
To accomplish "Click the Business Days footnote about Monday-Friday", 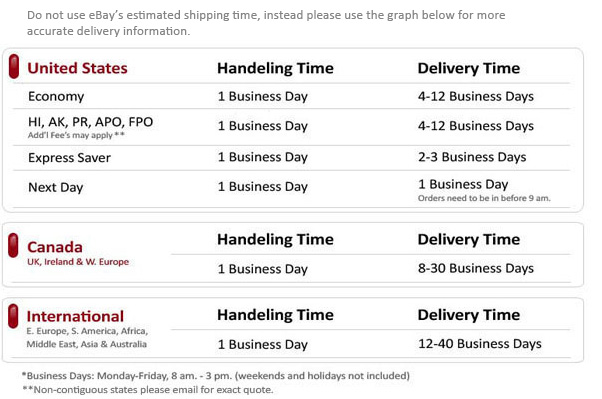I will [216, 376].
